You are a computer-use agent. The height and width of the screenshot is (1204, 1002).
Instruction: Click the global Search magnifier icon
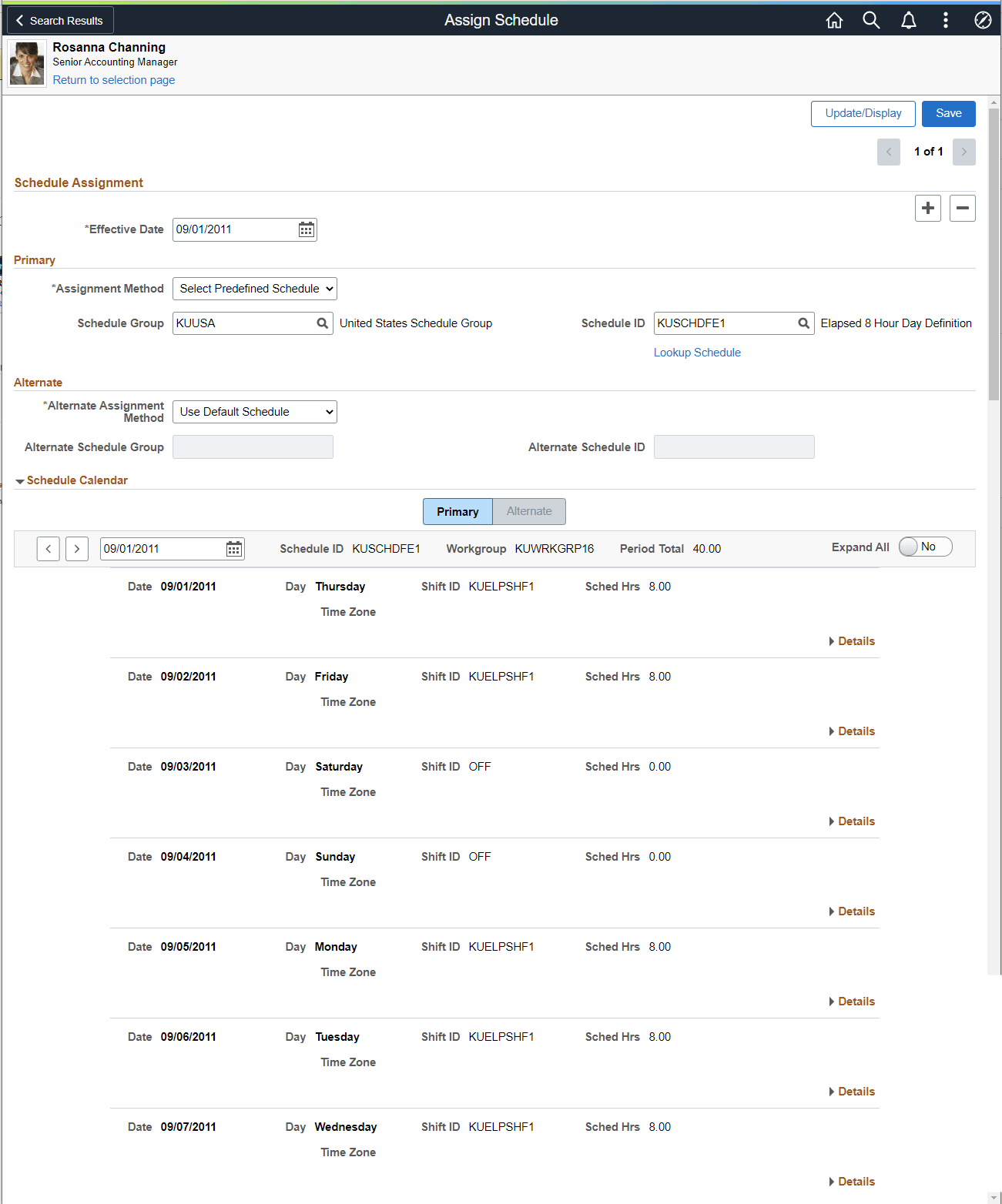pyautogui.click(x=871, y=20)
